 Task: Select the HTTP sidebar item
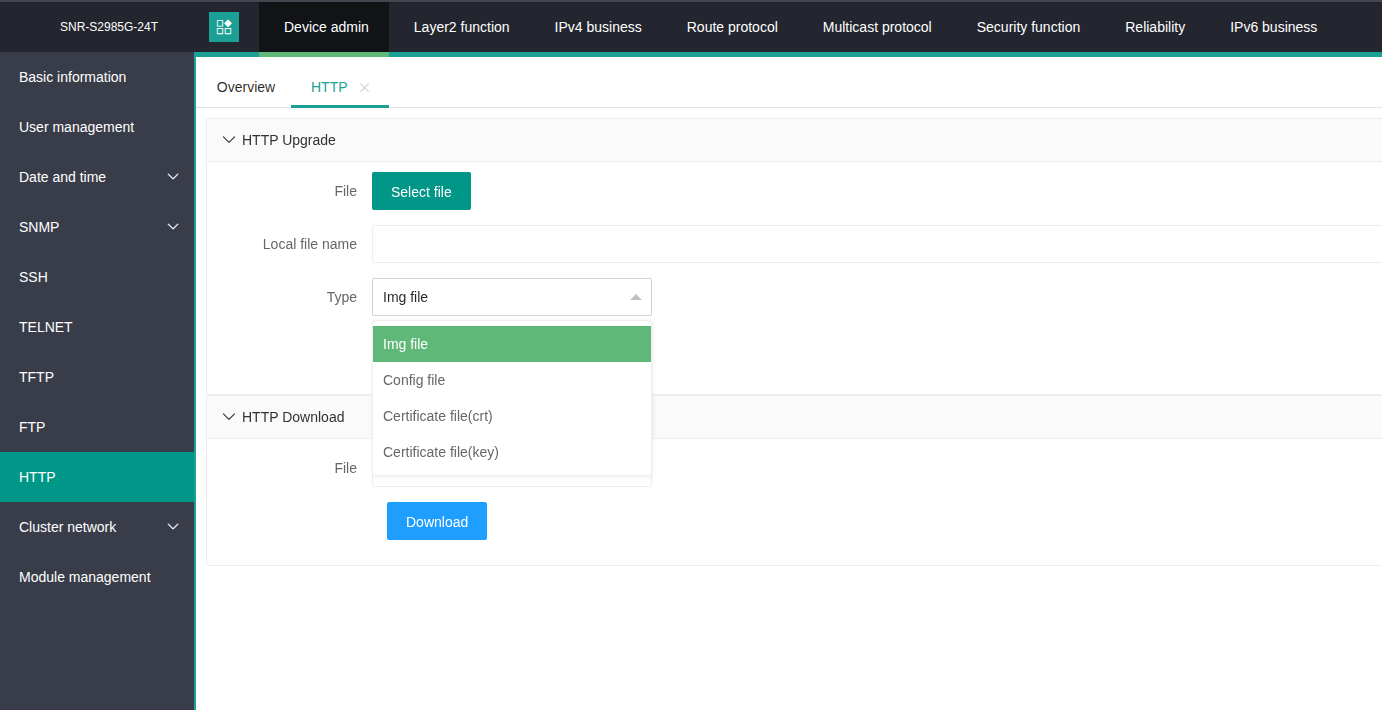[97, 477]
